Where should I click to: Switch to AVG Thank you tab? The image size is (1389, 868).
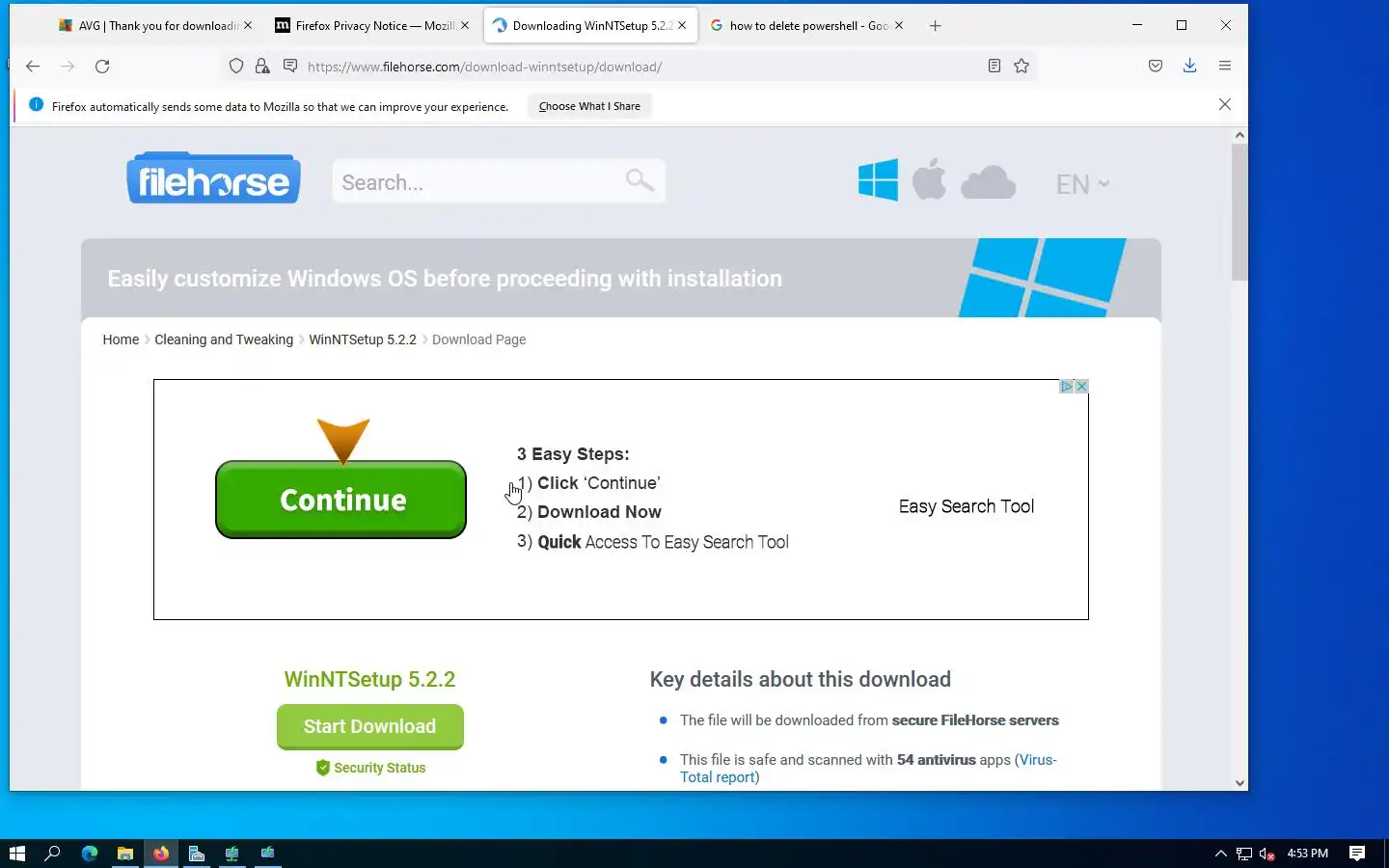pyautogui.click(x=154, y=26)
